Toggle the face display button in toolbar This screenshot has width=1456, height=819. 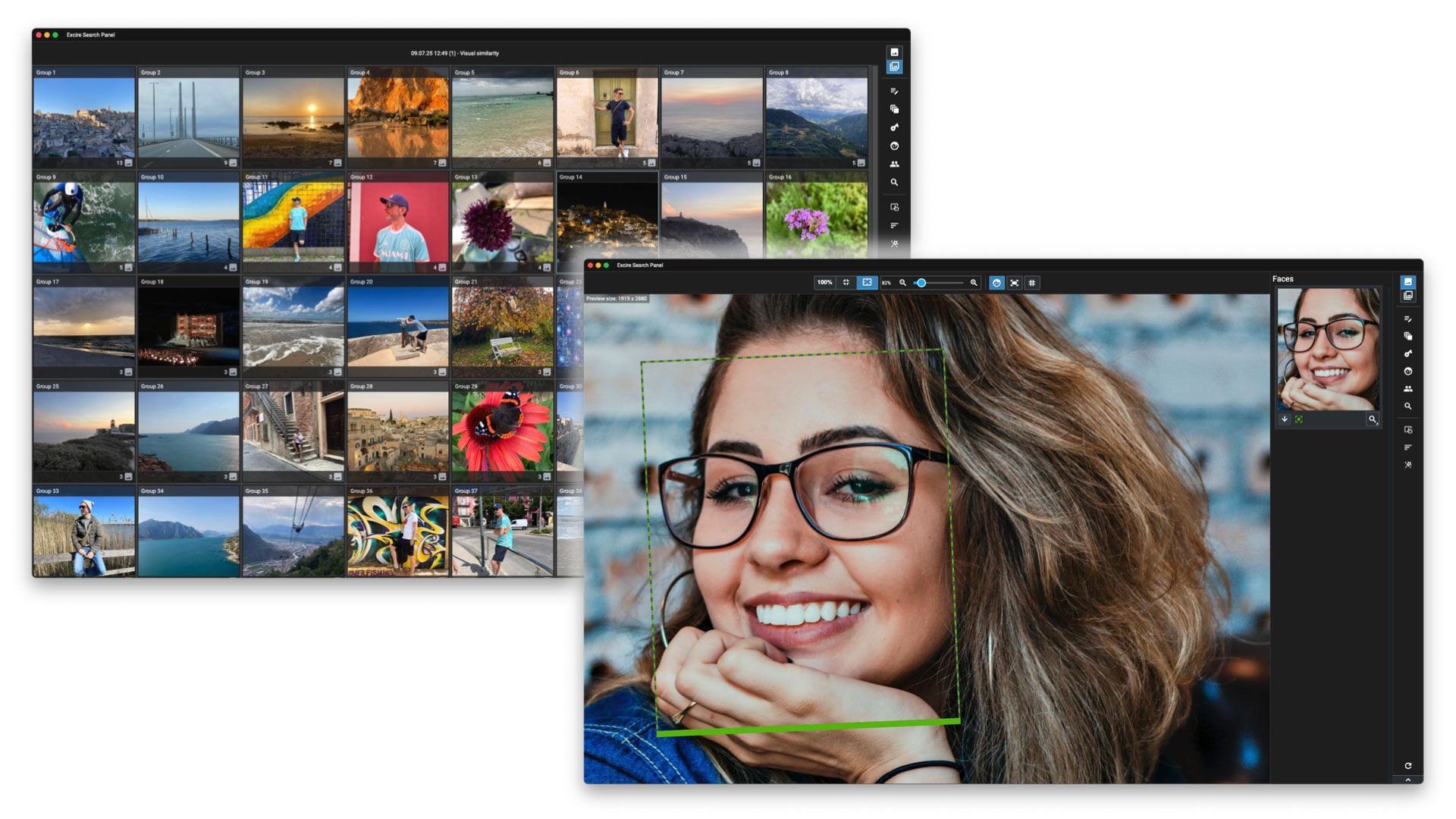(996, 283)
